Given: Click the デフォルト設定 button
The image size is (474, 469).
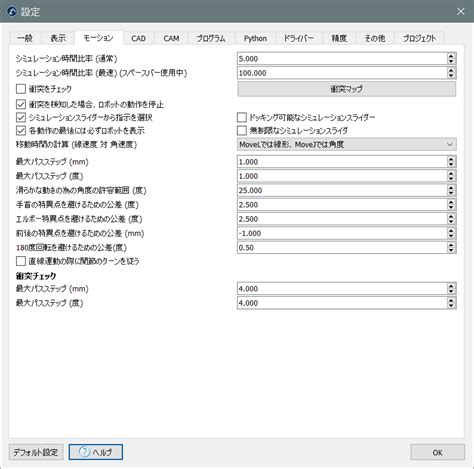Looking at the screenshot, I should point(36,452).
